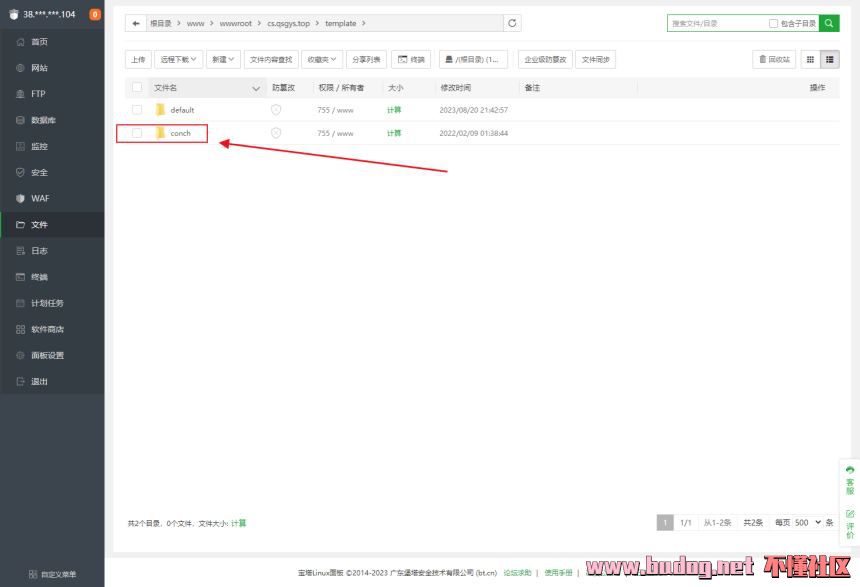Open the 每页 500 page size dropdown

[807, 522]
